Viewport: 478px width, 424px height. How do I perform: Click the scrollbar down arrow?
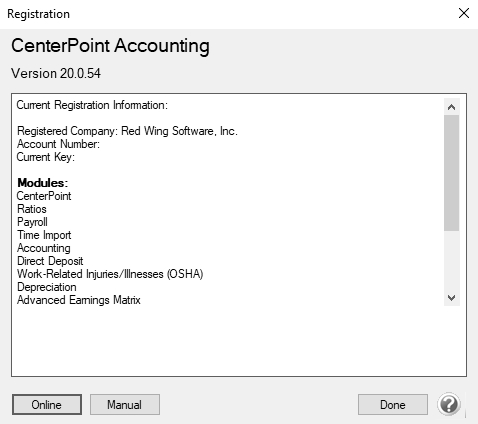(452, 298)
